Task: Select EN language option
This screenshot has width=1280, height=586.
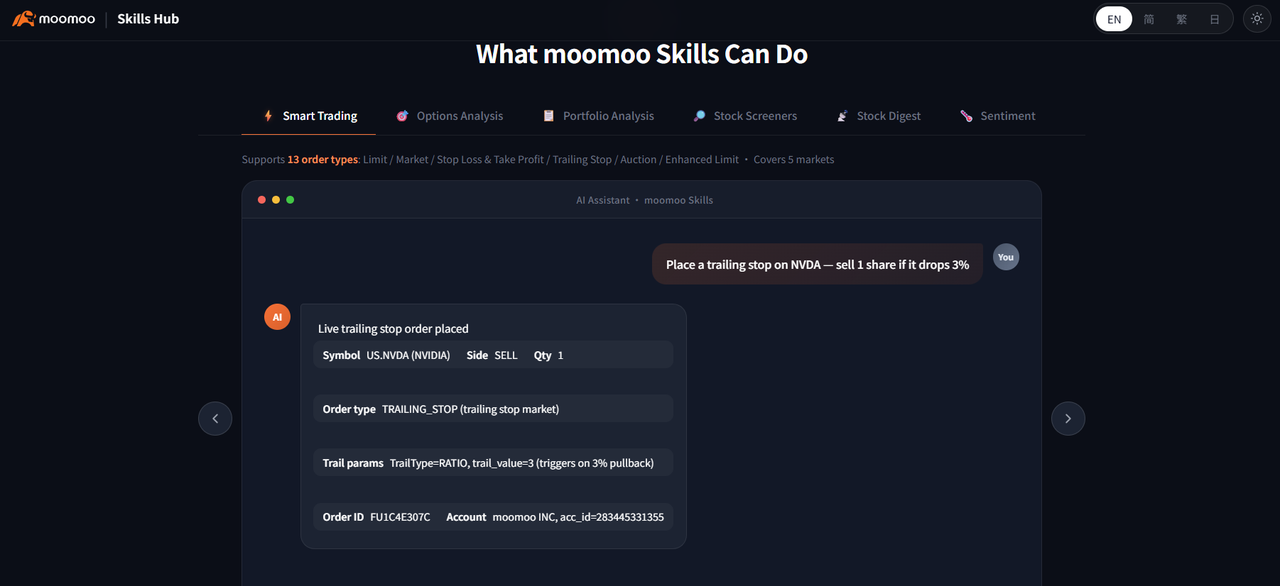Action: (x=1114, y=19)
